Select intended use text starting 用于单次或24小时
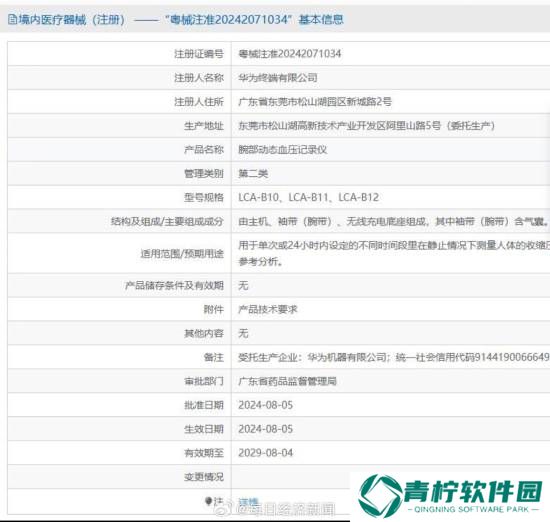Viewport: 550px width, 522px height. click(394, 253)
